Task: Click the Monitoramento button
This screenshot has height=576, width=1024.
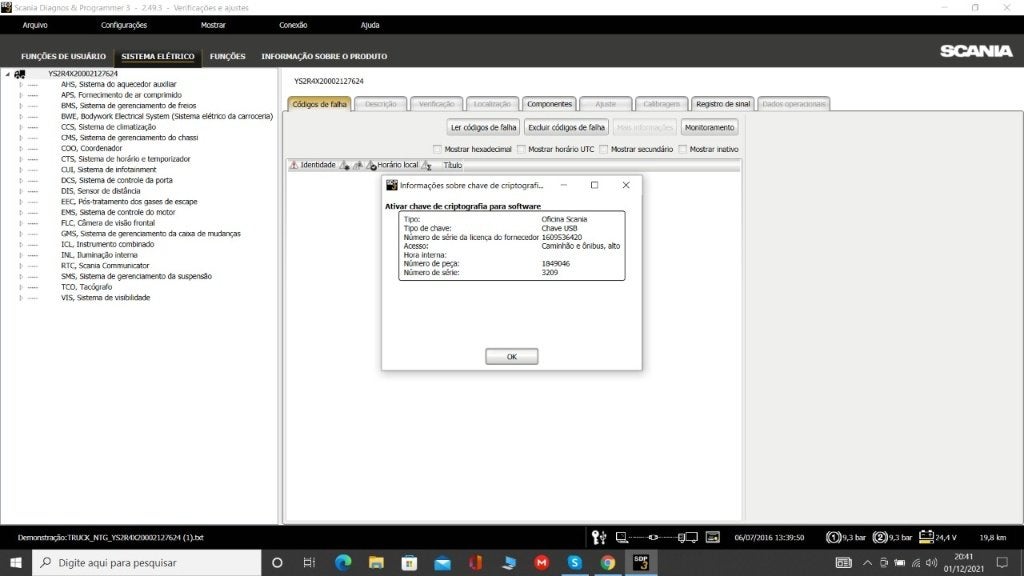Action: 709,127
